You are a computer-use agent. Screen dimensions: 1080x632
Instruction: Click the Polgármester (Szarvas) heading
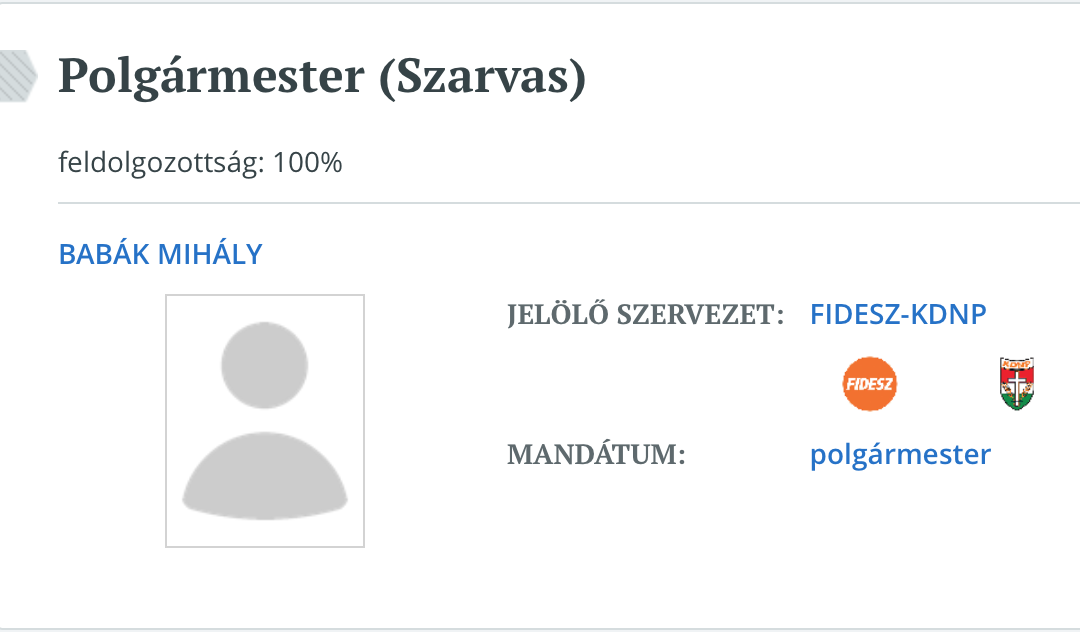pyautogui.click(x=321, y=77)
